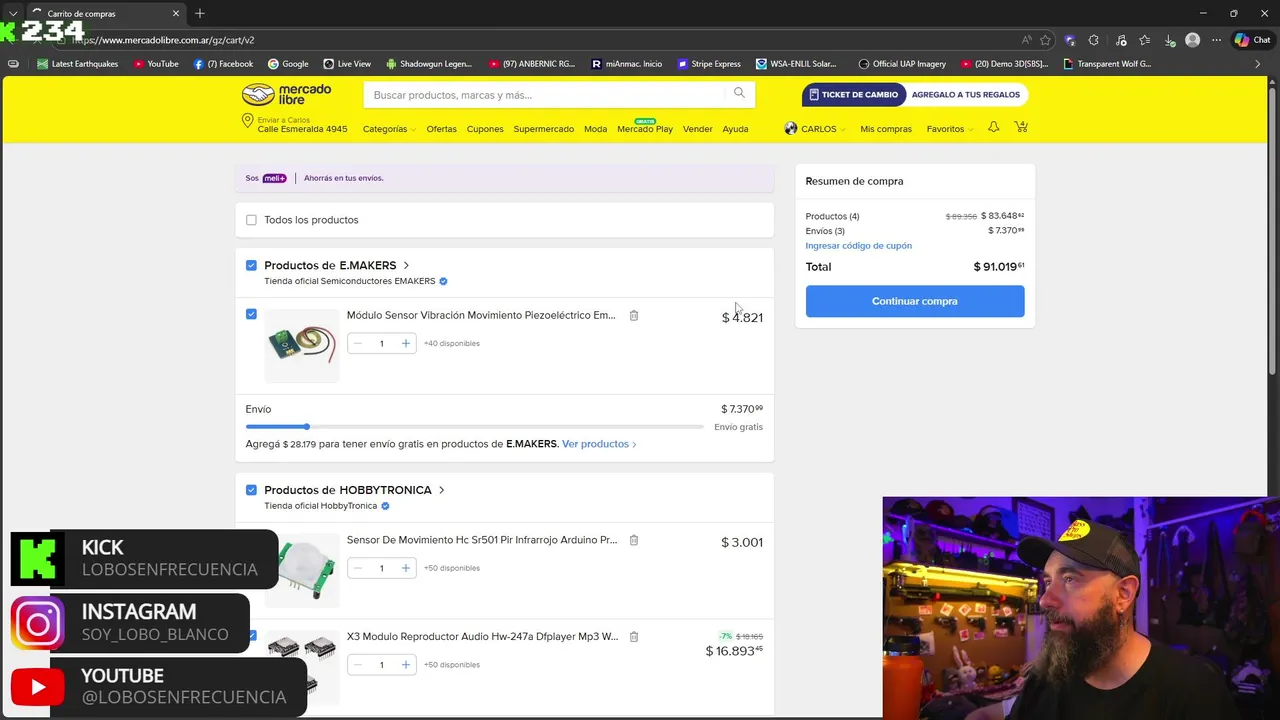Screen dimensions: 1280x720
Task: Open the Ayuda menu item
Action: click(x=736, y=129)
